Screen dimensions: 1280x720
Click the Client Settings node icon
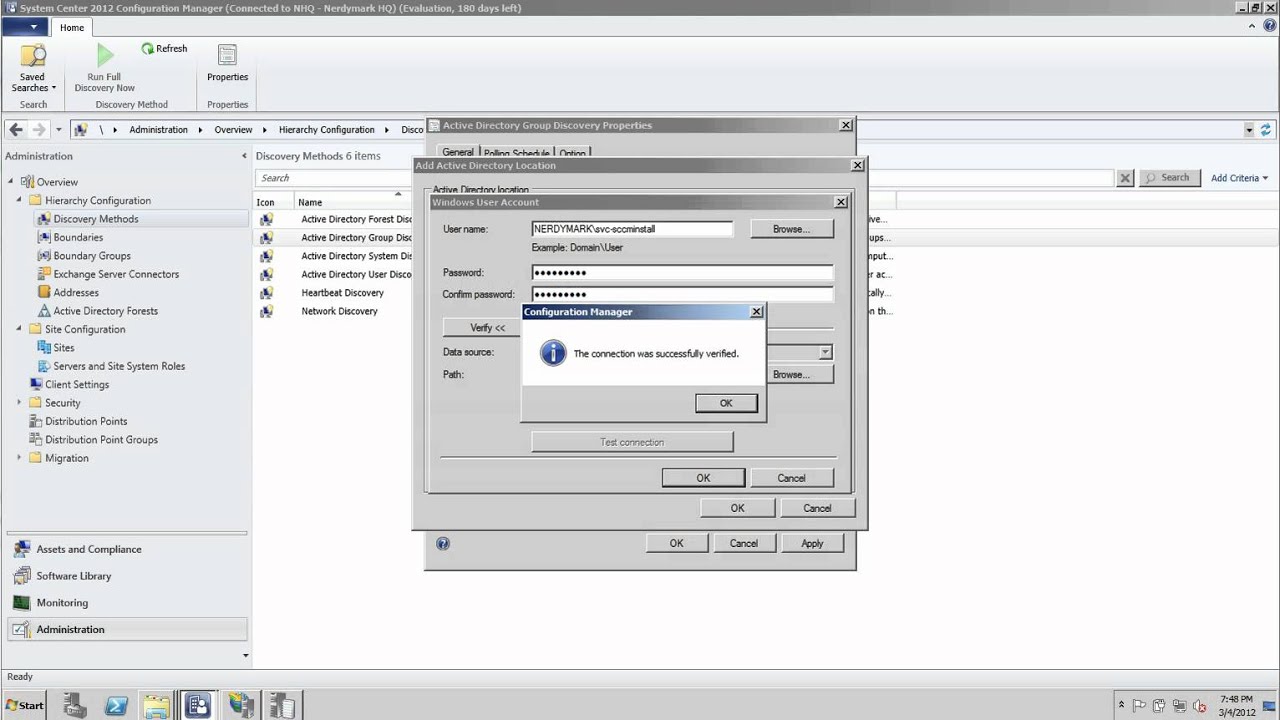pyautogui.click(x=36, y=384)
